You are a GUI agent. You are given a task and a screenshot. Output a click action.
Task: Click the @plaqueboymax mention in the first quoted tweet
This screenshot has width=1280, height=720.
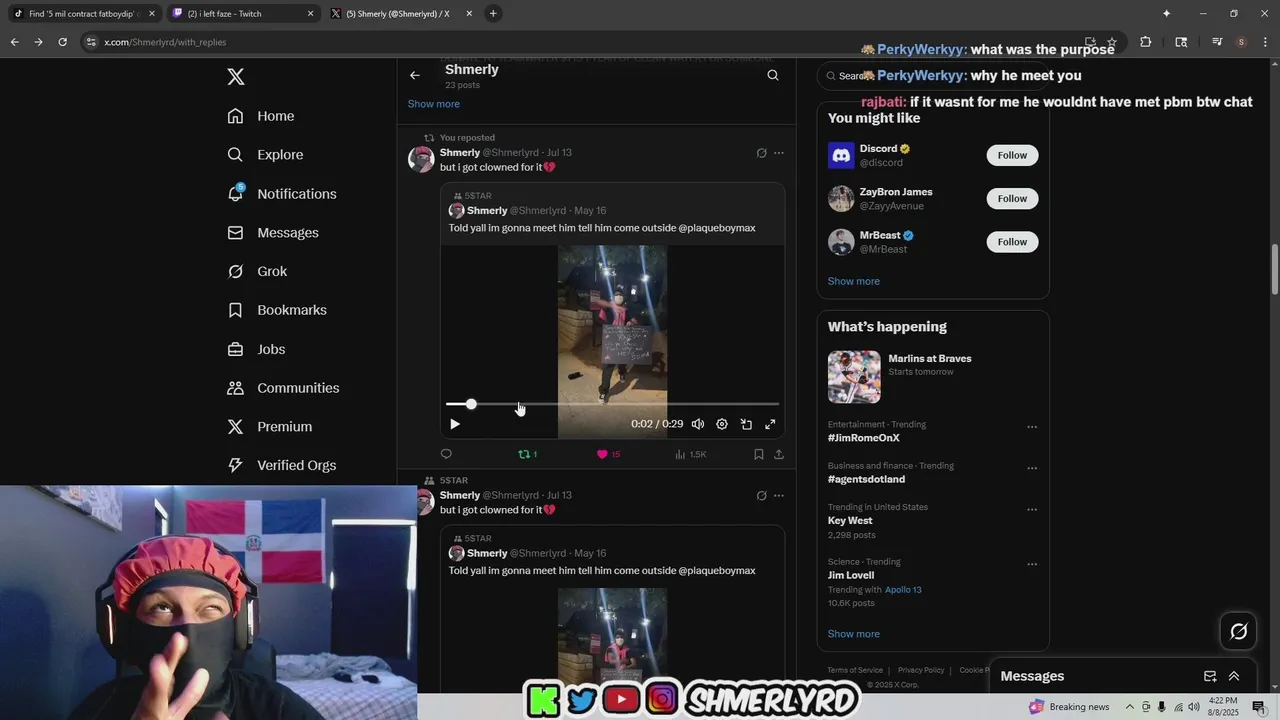coord(717,228)
